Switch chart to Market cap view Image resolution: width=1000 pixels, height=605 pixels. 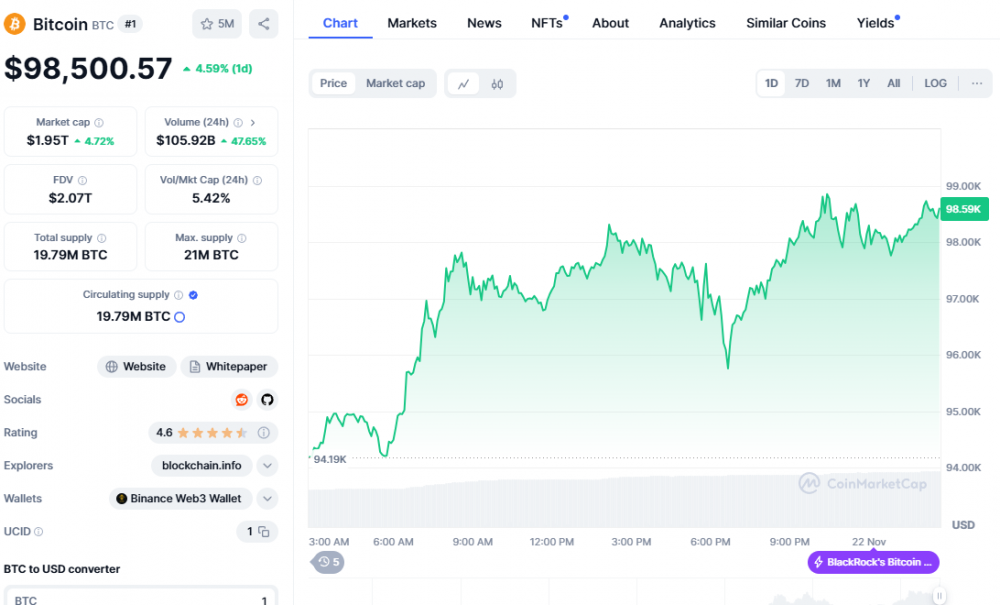pyautogui.click(x=395, y=84)
